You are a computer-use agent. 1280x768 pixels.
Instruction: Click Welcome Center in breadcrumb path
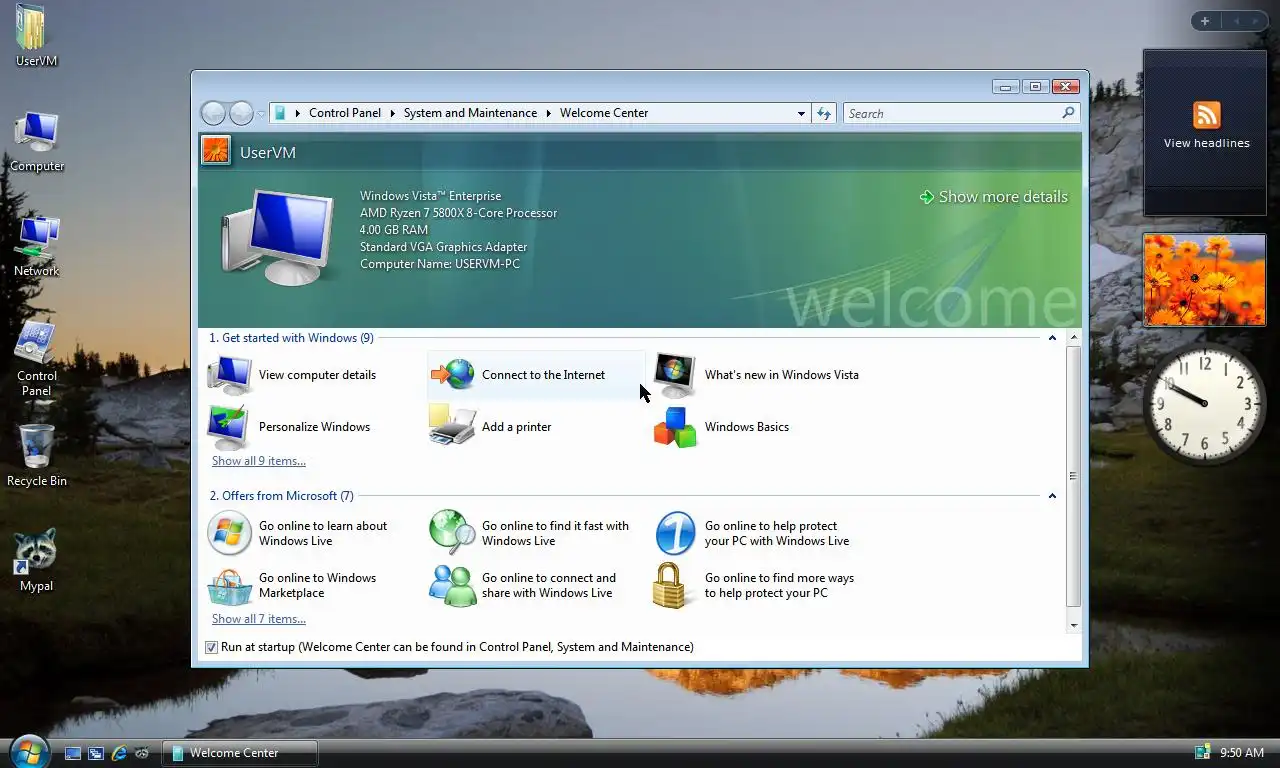(604, 113)
